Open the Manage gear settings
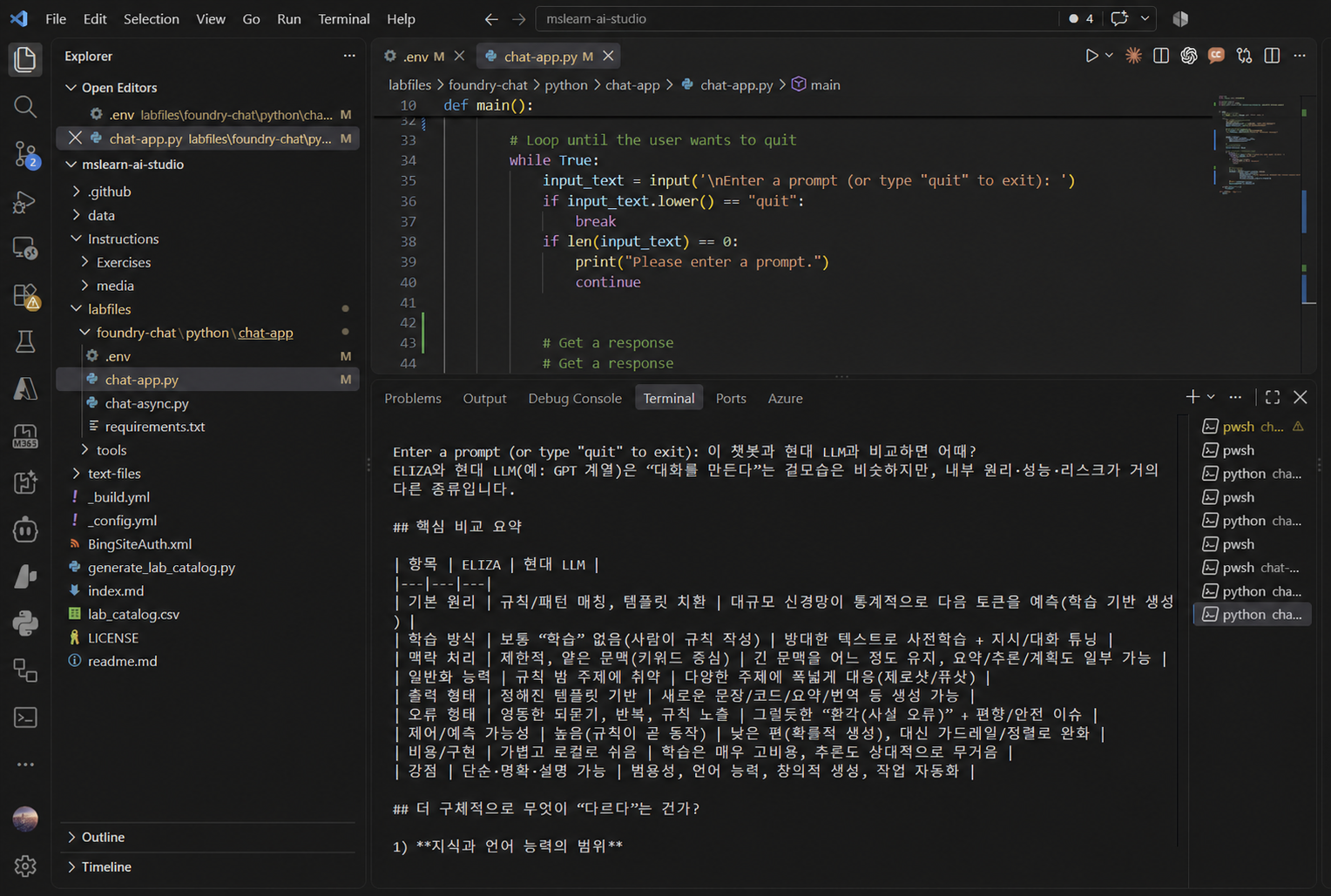The height and width of the screenshot is (896, 1331). pyautogui.click(x=25, y=866)
